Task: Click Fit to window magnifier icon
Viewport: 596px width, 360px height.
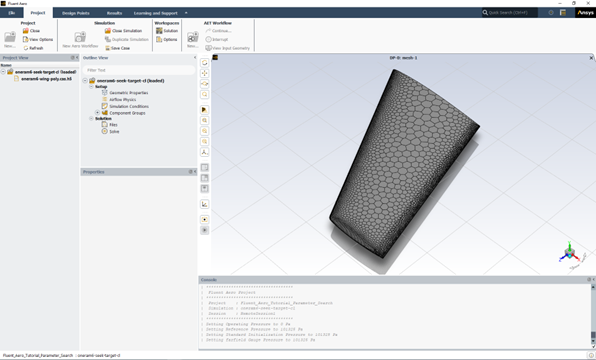Action: (204, 121)
